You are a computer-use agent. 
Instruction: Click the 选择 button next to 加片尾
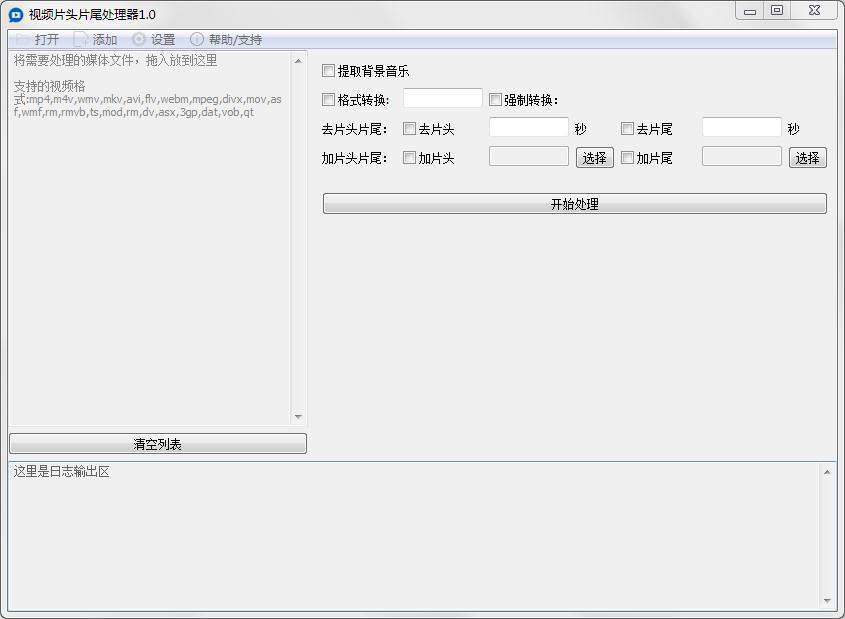(x=807, y=157)
